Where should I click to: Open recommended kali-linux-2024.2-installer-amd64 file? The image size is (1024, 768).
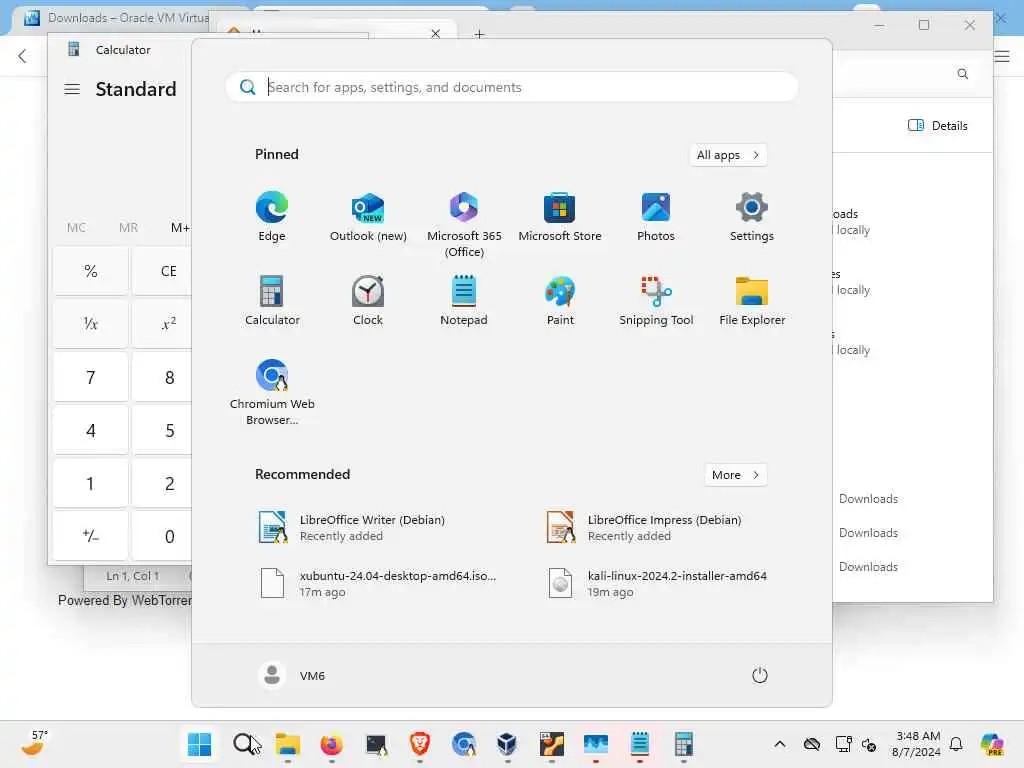[655, 583]
